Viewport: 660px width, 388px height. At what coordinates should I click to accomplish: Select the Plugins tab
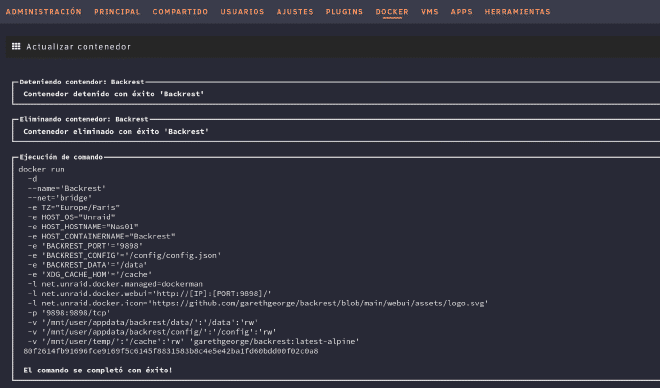point(344,12)
